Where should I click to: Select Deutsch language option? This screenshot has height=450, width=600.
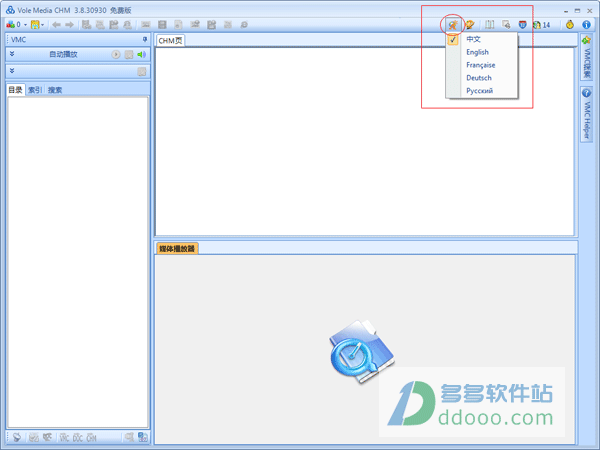tap(482, 78)
